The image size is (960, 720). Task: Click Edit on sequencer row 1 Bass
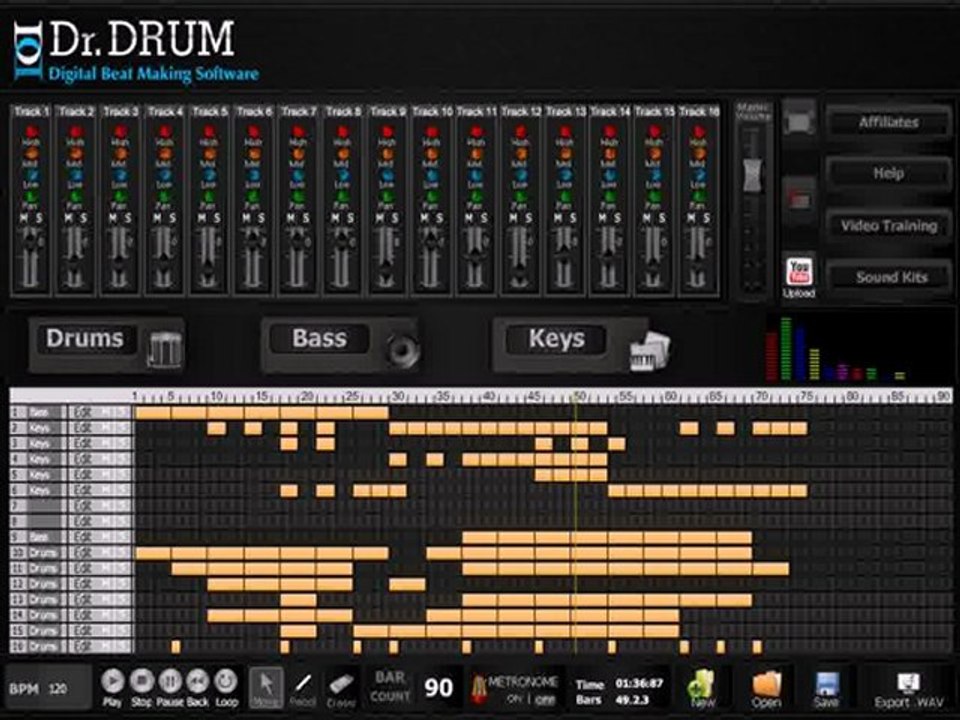tap(83, 413)
